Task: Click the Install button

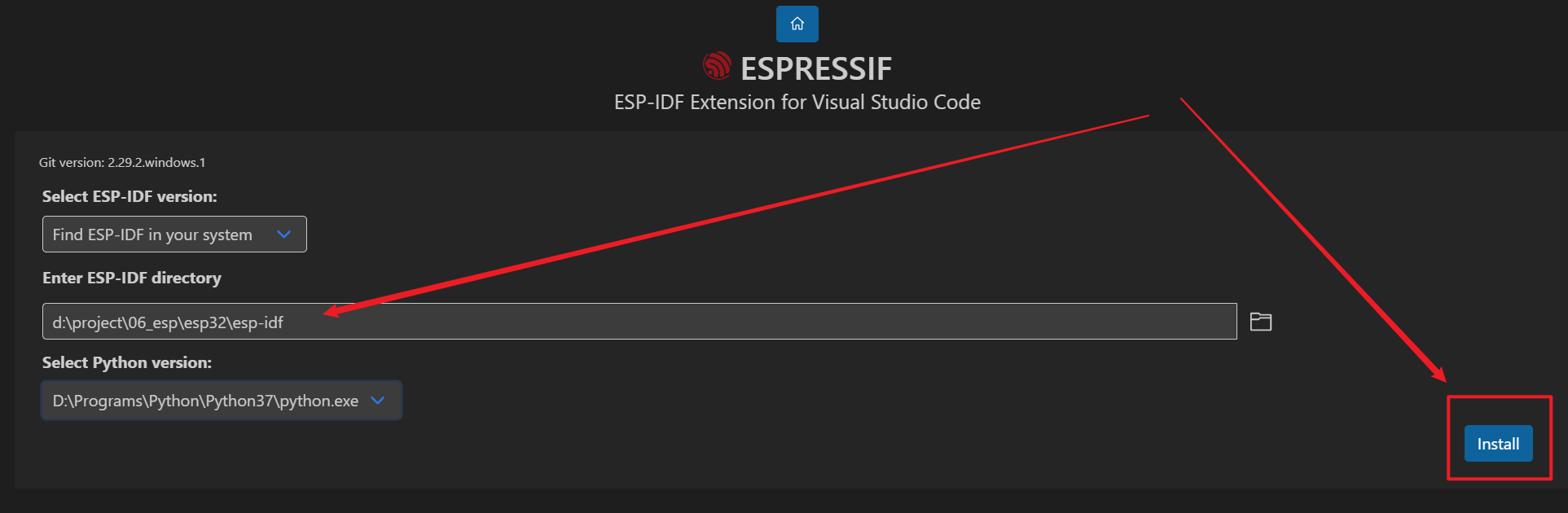Action: coord(1498,444)
